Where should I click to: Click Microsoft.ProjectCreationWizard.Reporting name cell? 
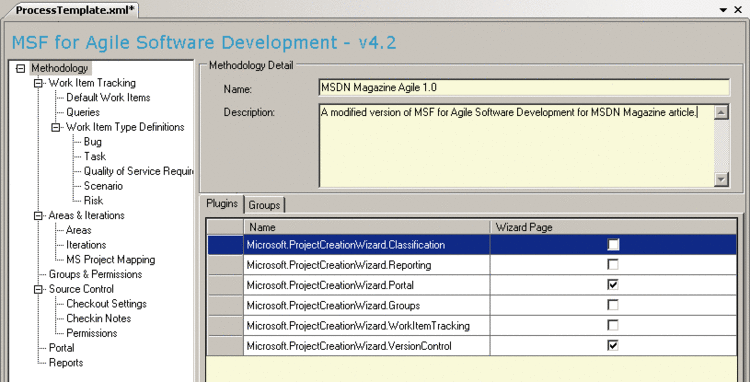click(x=367, y=265)
